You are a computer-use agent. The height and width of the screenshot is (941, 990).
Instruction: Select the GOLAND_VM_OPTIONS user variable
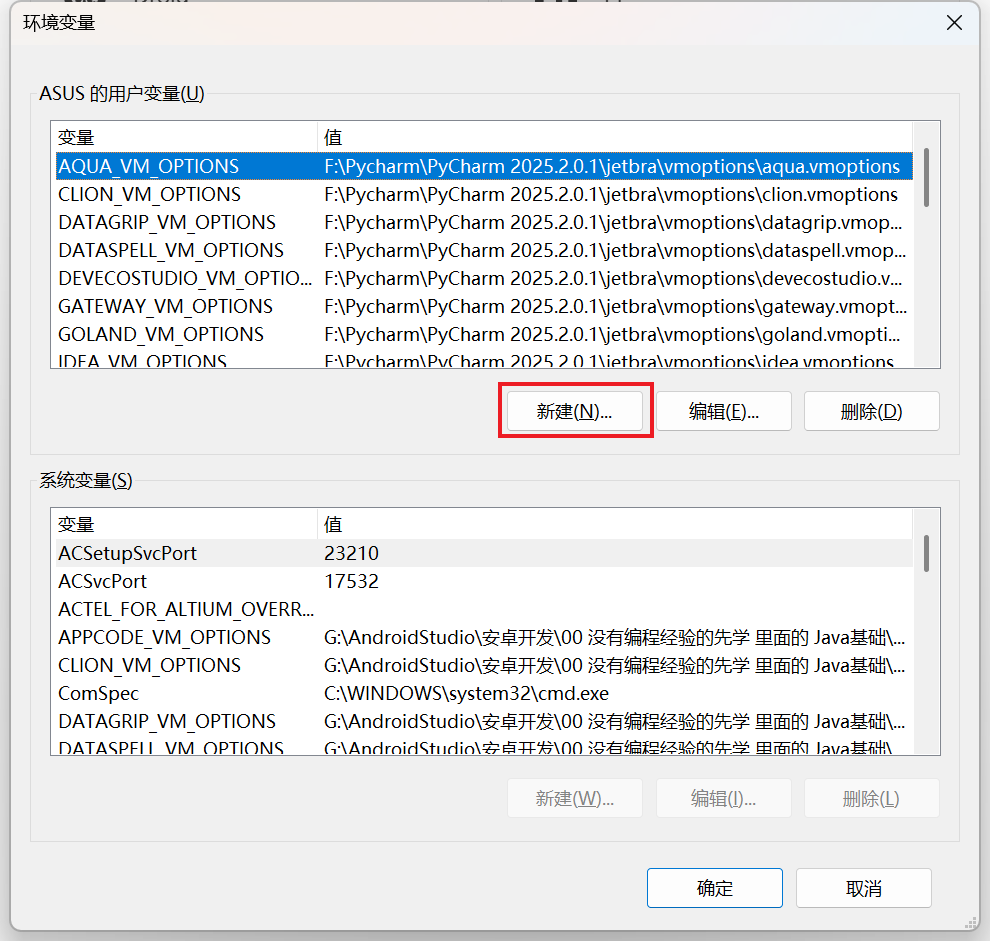tap(484, 334)
